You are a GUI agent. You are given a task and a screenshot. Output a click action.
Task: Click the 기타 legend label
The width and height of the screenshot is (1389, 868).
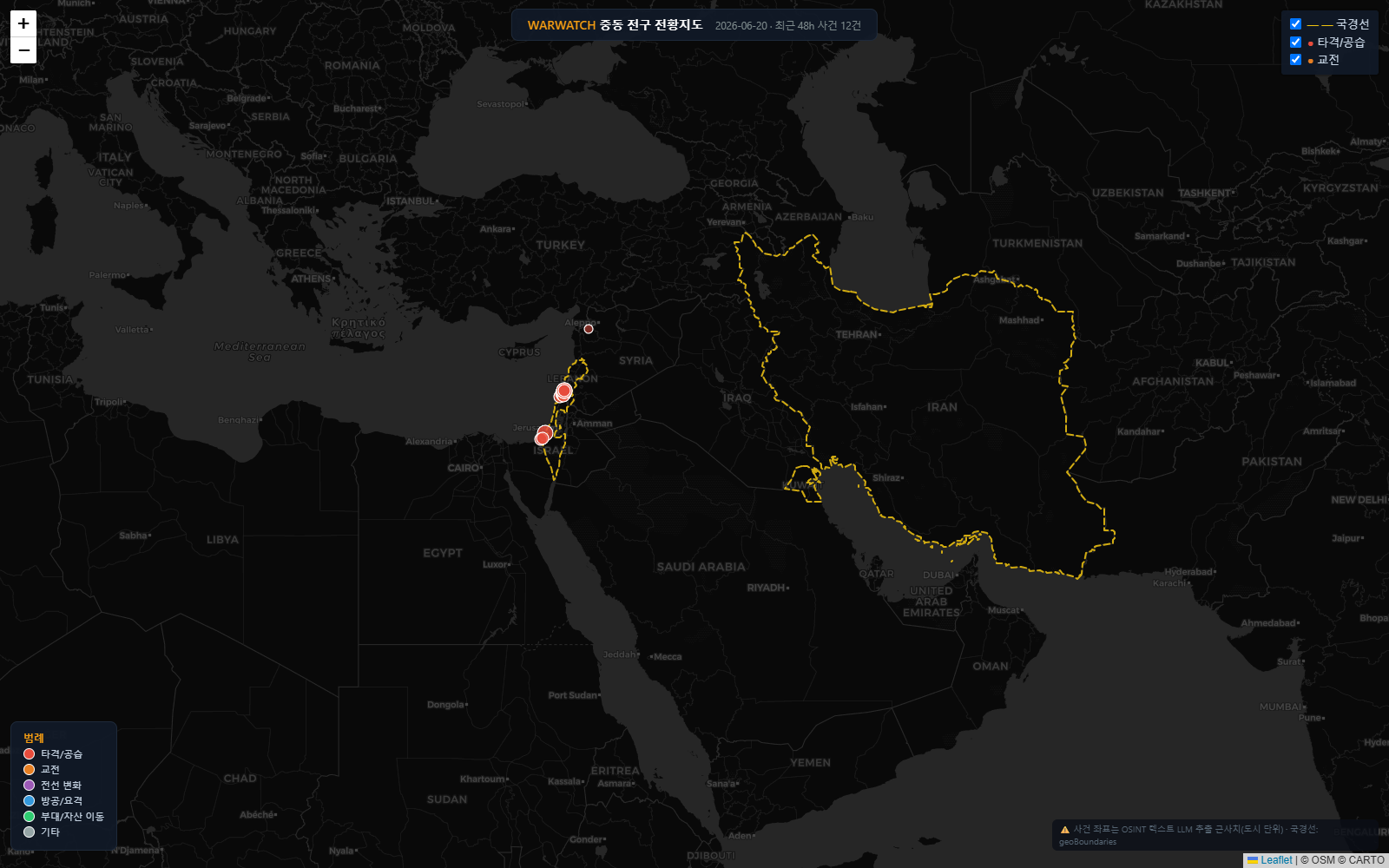tap(50, 832)
